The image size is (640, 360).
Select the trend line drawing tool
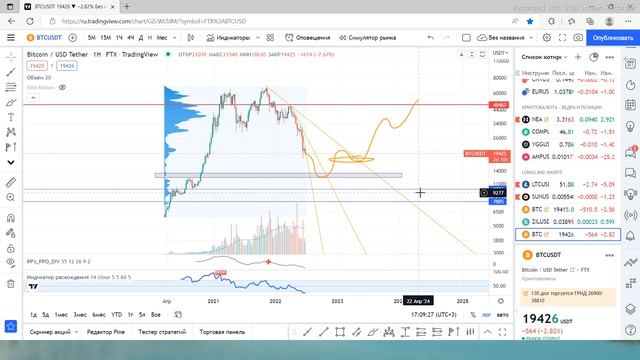(x=11, y=72)
